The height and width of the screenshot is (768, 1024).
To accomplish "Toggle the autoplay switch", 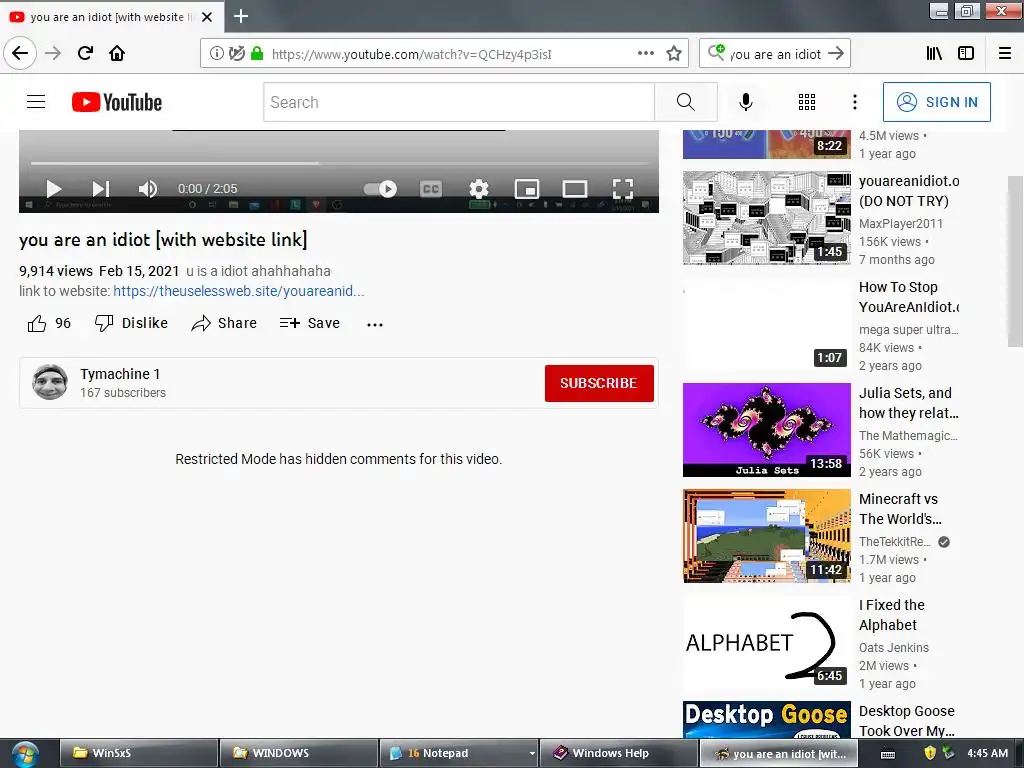I will (380, 189).
